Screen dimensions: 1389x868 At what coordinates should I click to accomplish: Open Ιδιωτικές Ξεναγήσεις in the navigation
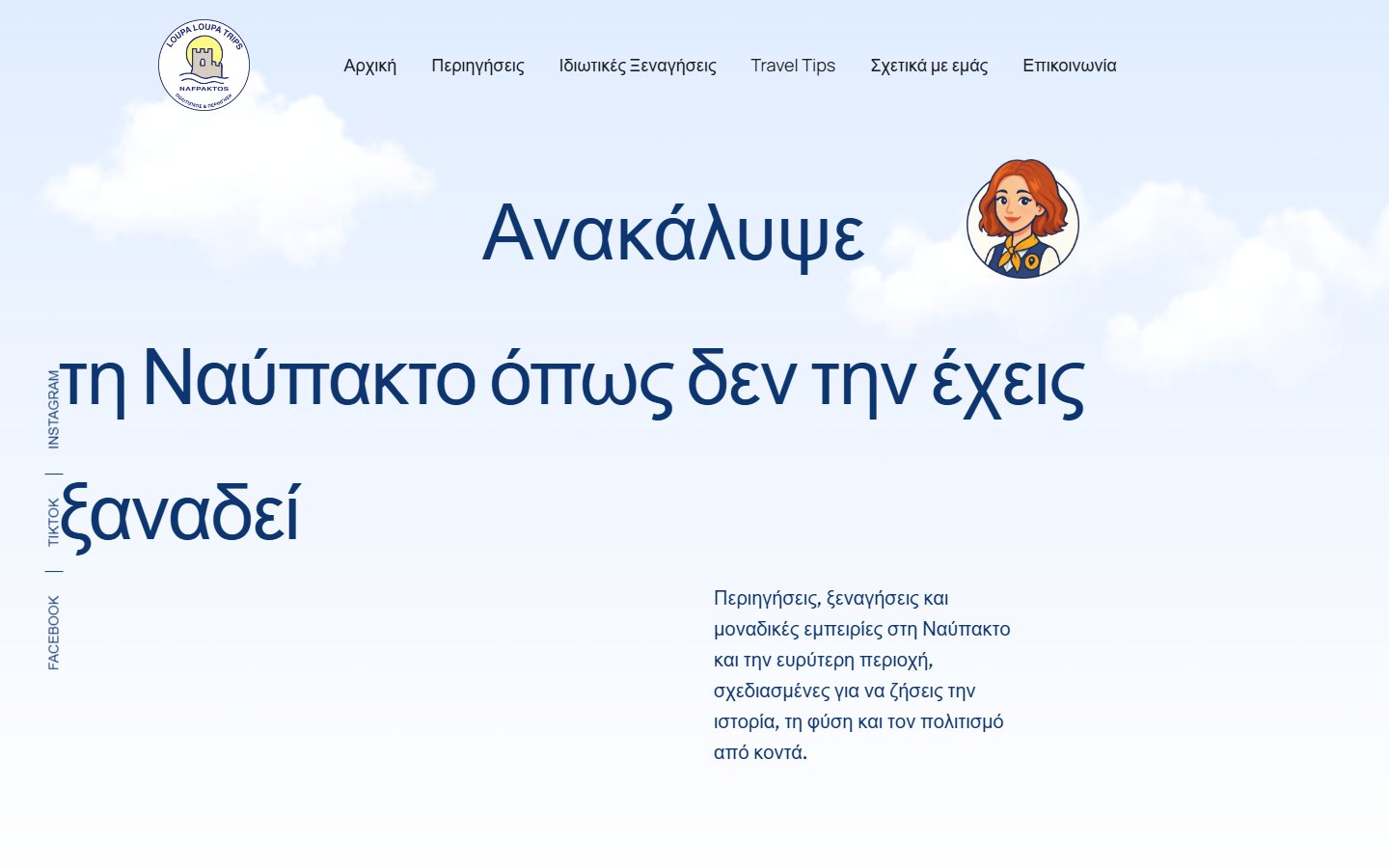point(638,66)
